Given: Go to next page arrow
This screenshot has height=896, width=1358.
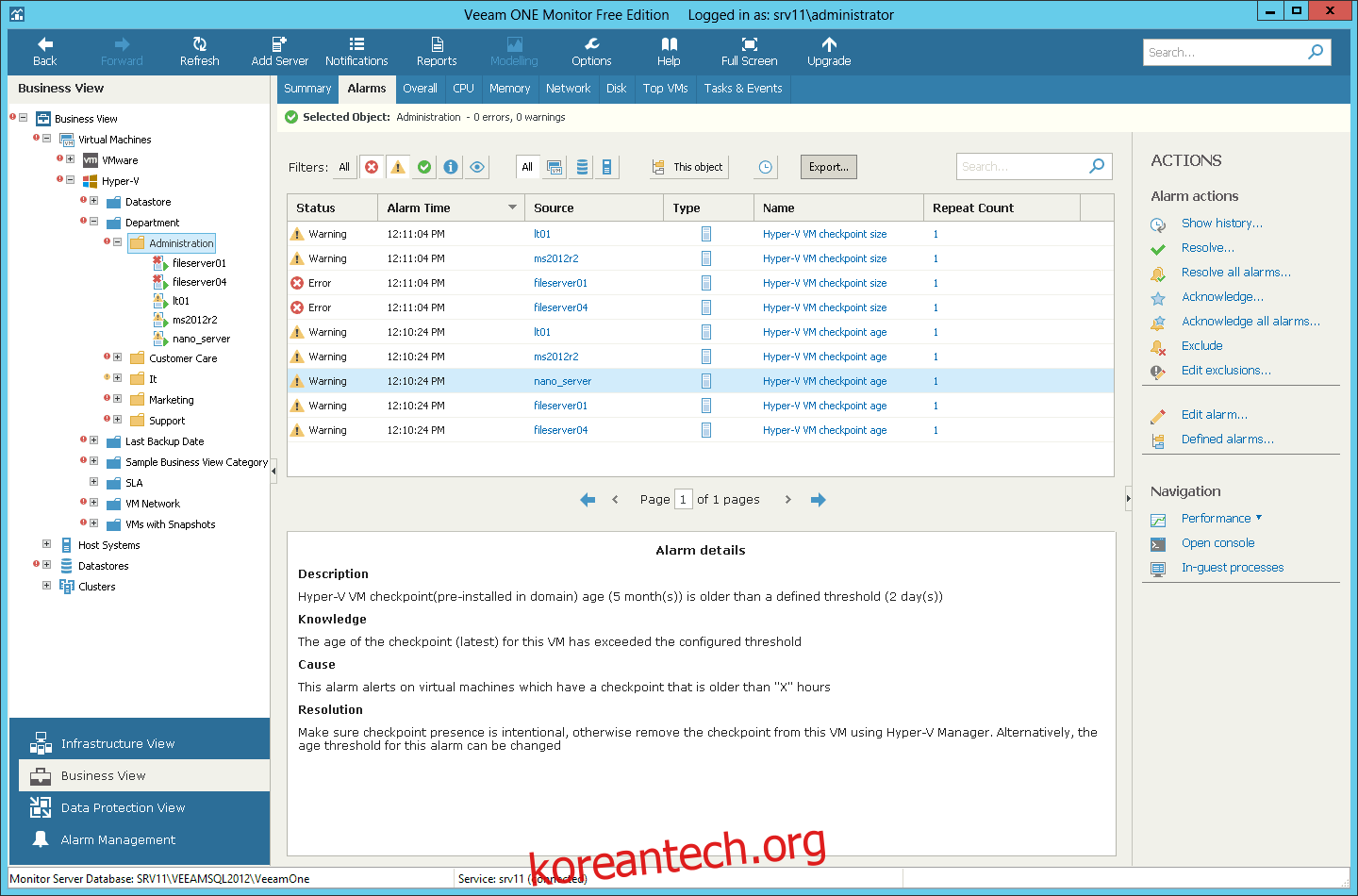Looking at the screenshot, I should 787,500.
